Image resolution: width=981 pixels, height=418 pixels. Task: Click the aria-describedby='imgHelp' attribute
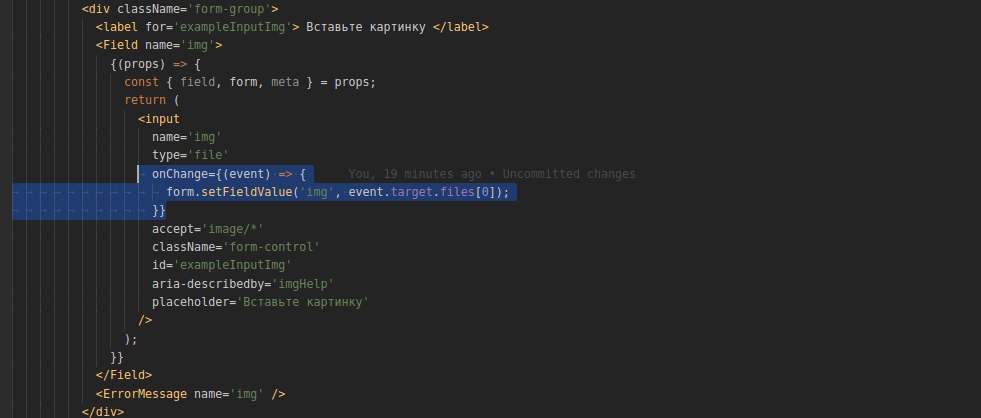tap(243, 284)
